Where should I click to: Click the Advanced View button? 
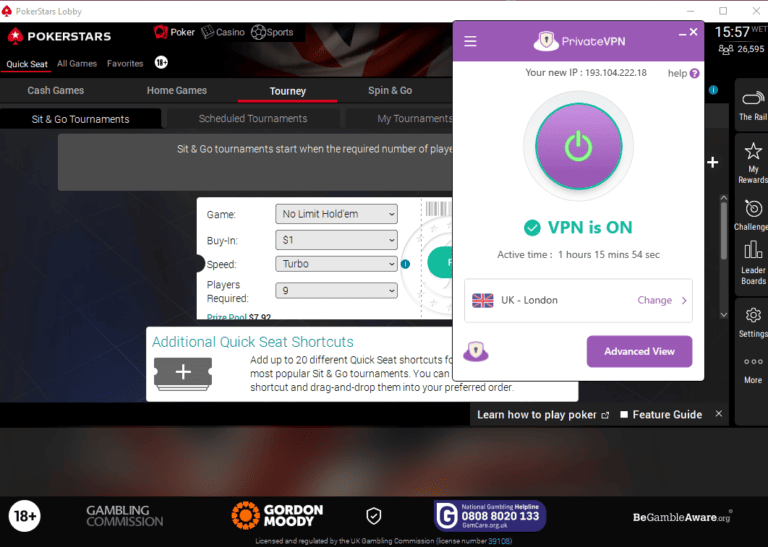coord(639,351)
